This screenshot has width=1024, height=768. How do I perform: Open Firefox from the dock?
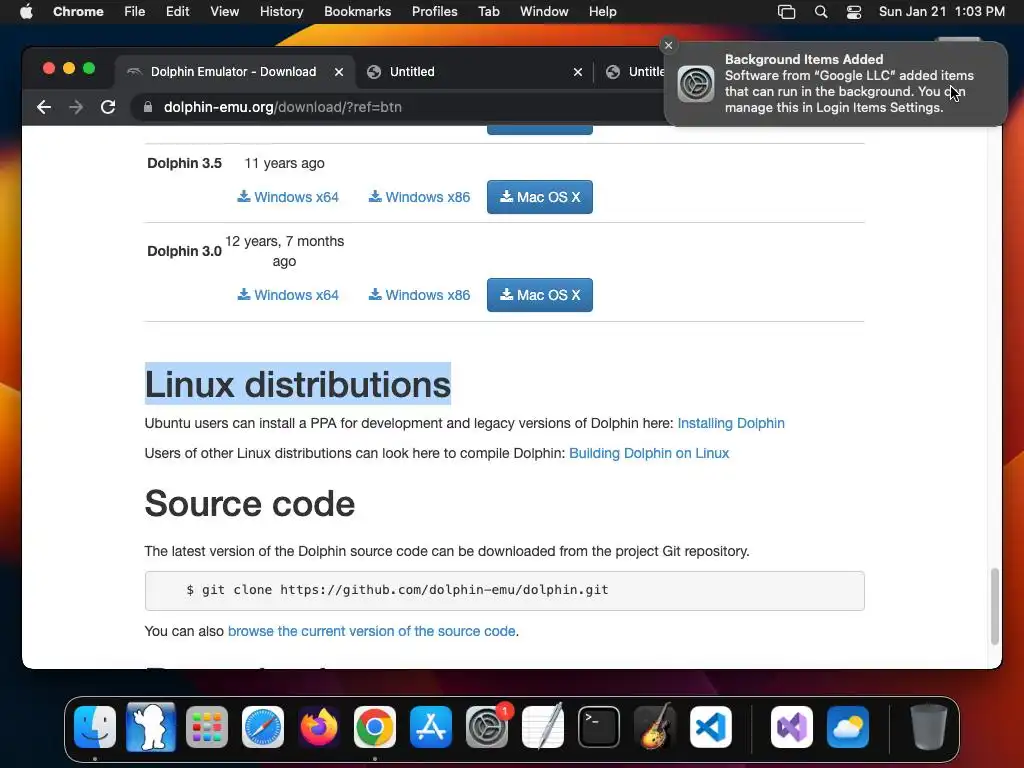click(319, 727)
